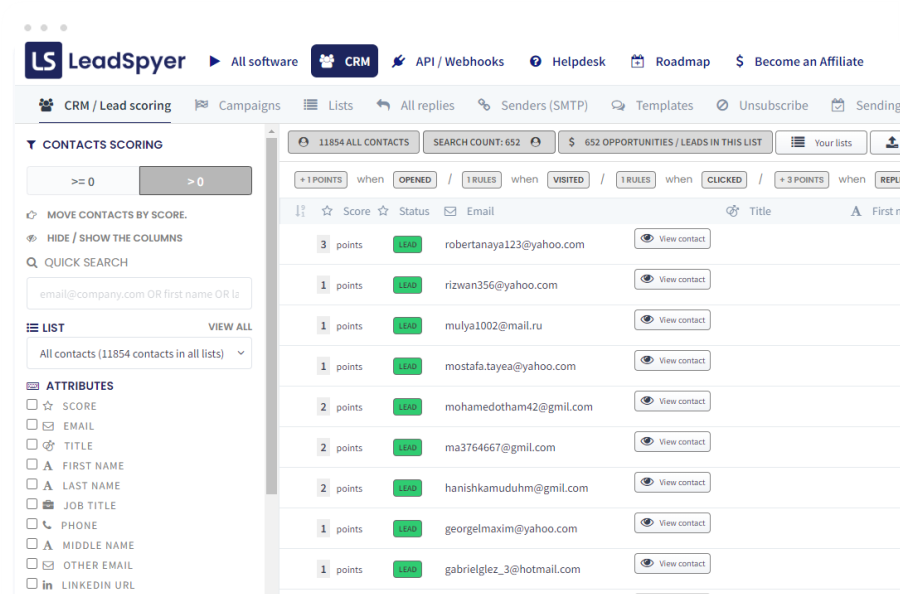Open the Campaigns tab
This screenshot has height=594, width=900.
coord(238,106)
